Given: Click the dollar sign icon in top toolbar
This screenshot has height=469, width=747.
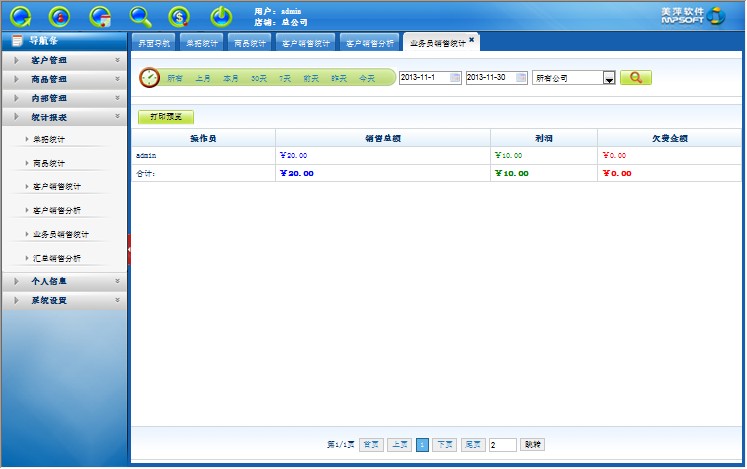Looking at the screenshot, I should 179,16.
